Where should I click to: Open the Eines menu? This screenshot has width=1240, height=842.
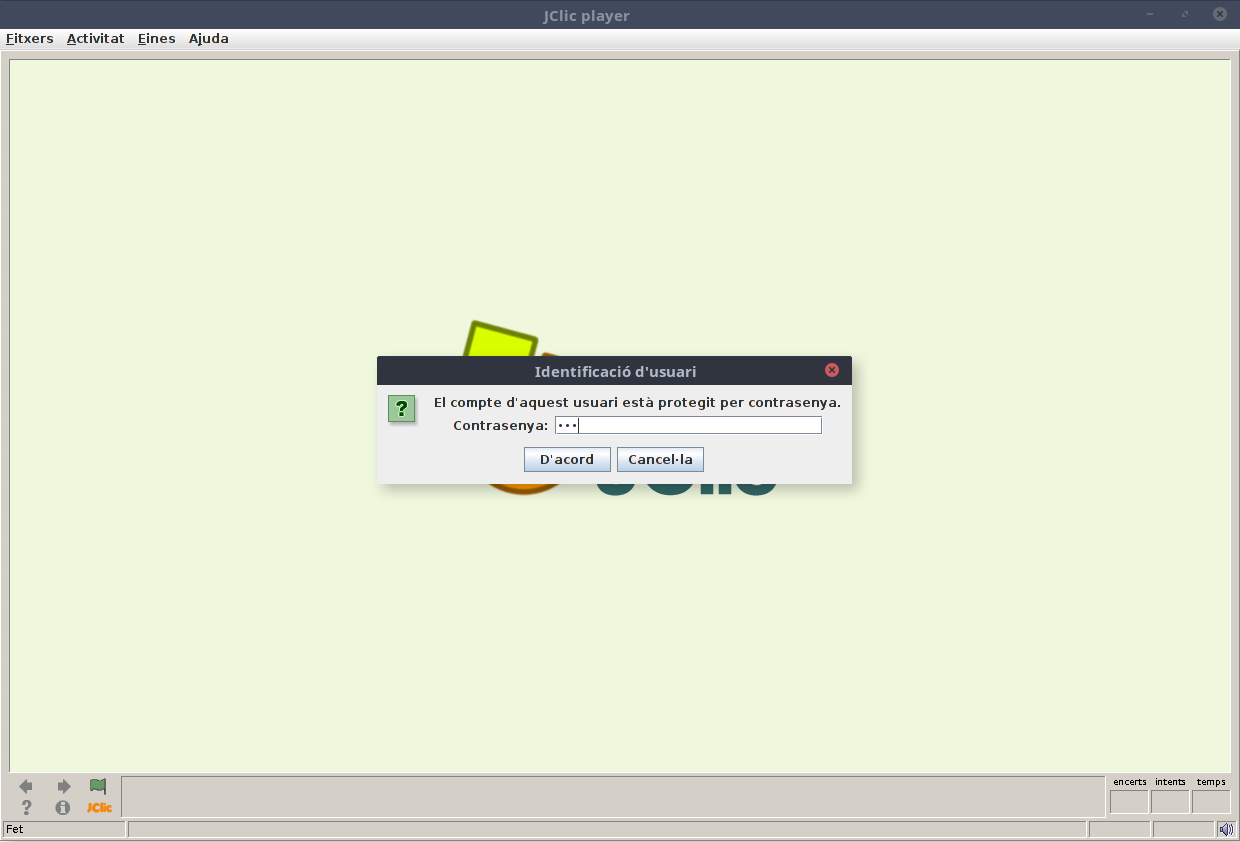coord(156,39)
